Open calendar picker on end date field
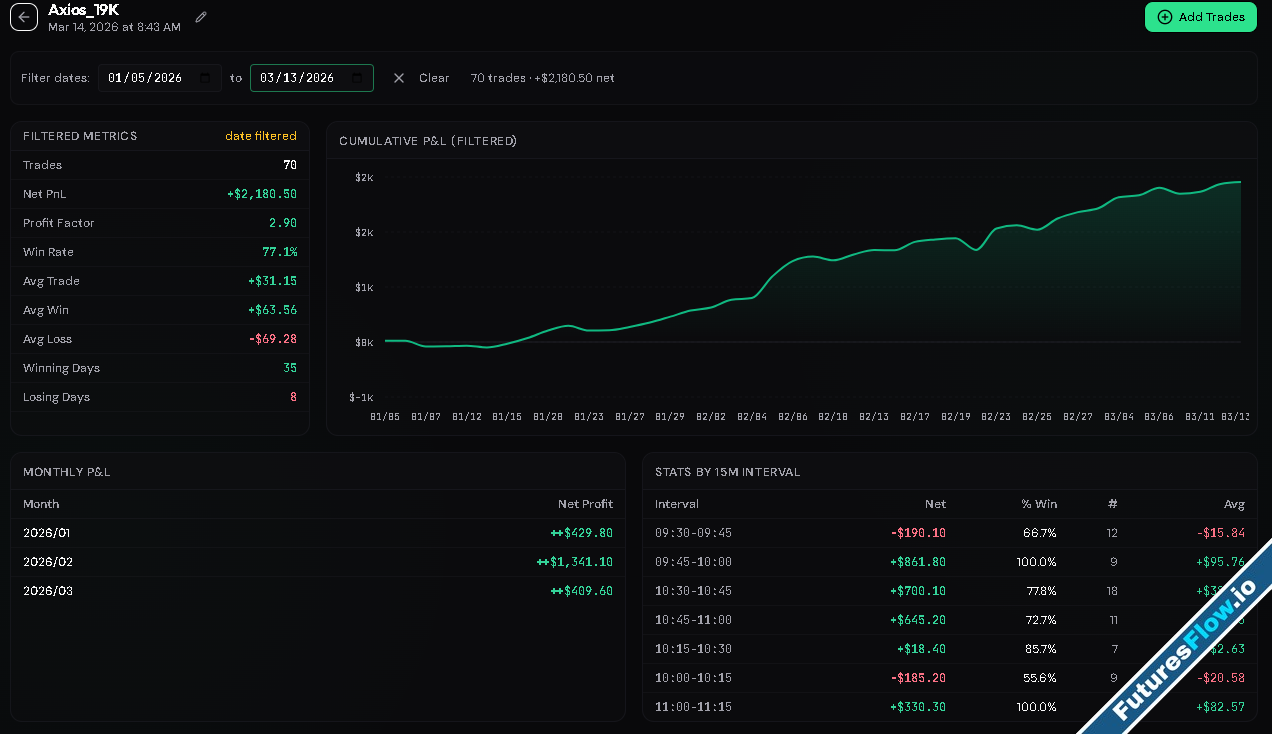This screenshot has height=734, width=1272. [x=358, y=78]
